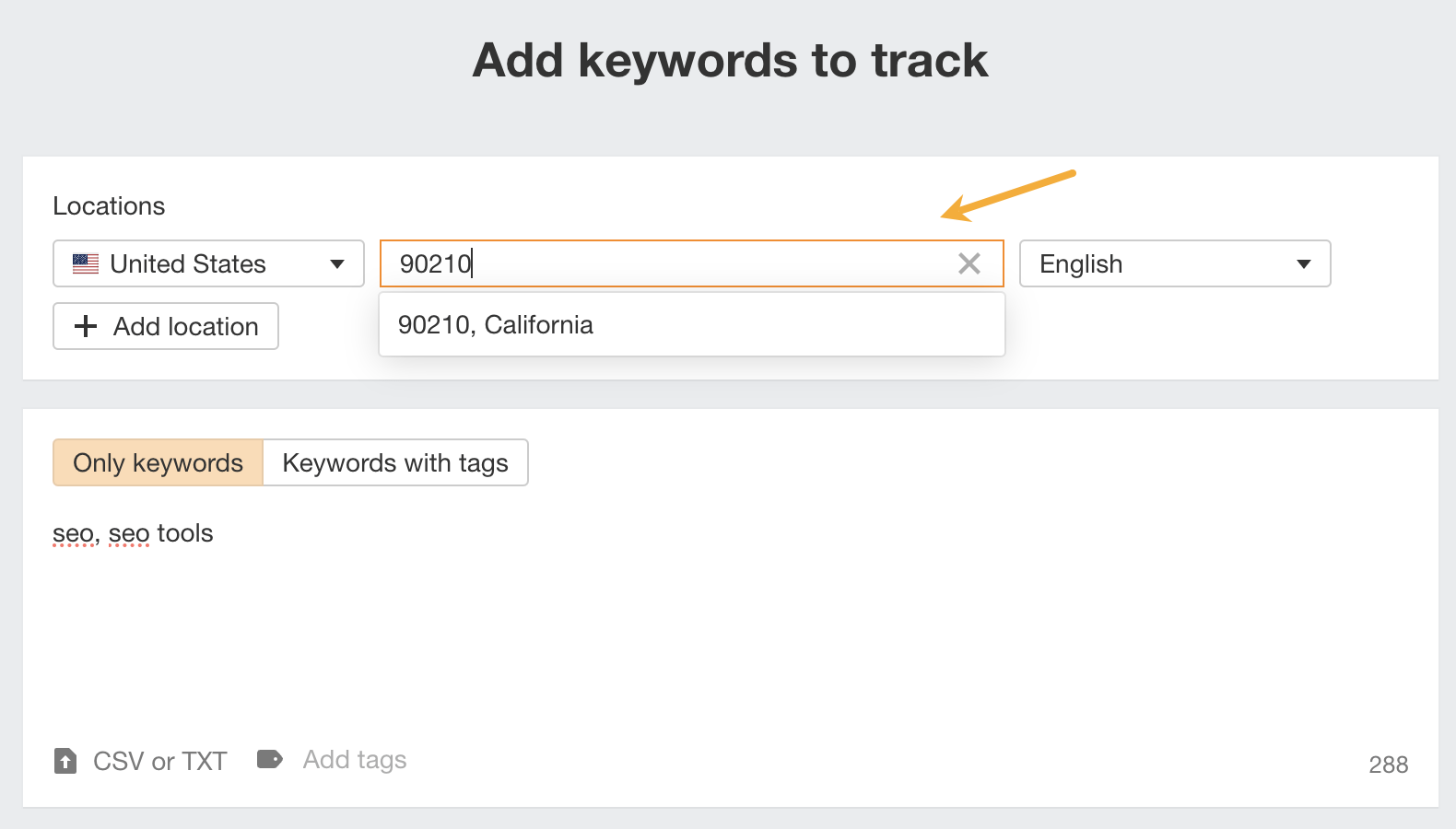Select the Only keywords mode
Viewport: 1456px width, 829px height.
click(158, 462)
